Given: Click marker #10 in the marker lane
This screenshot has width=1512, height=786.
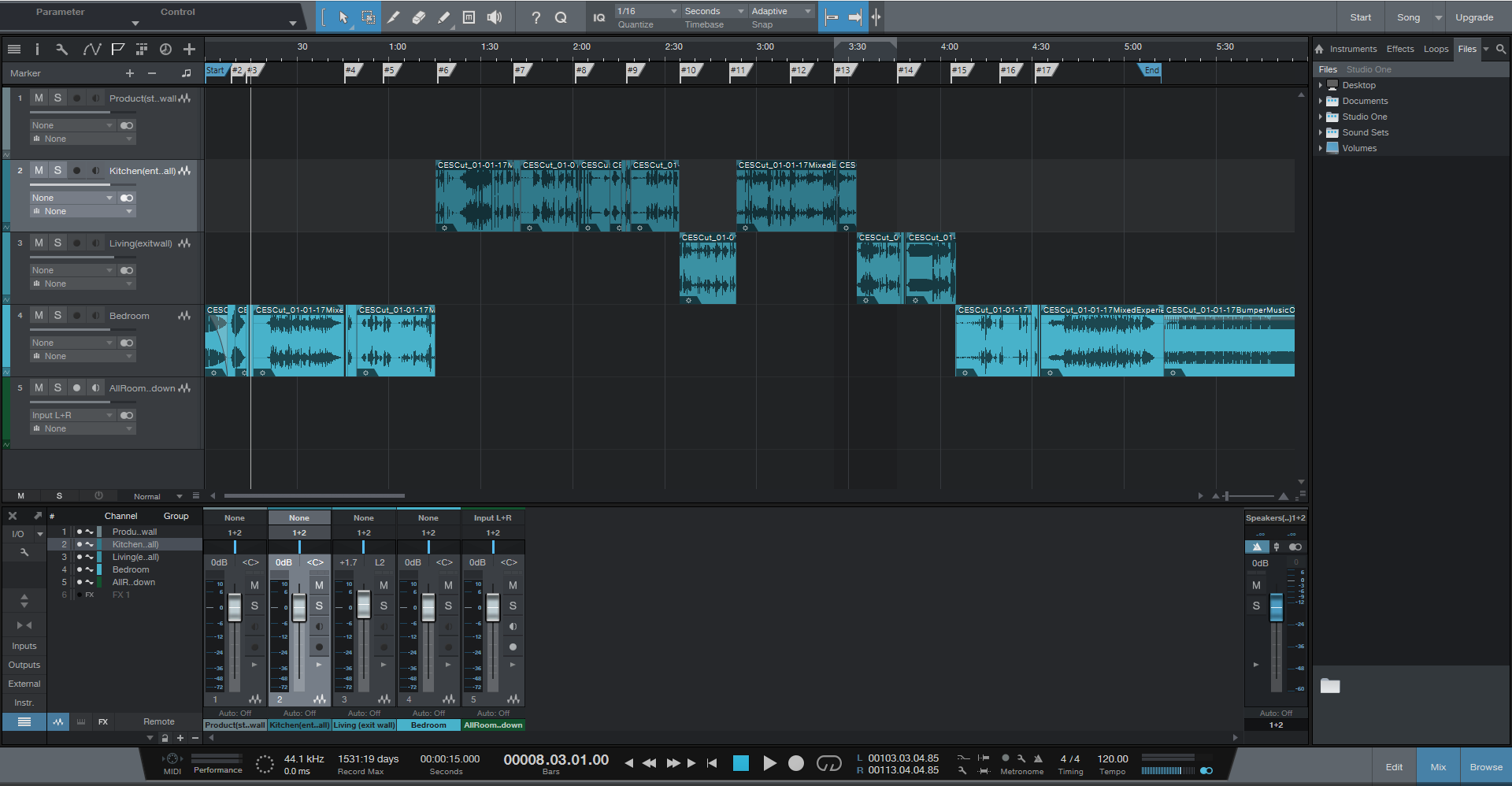Looking at the screenshot, I should pos(689,70).
